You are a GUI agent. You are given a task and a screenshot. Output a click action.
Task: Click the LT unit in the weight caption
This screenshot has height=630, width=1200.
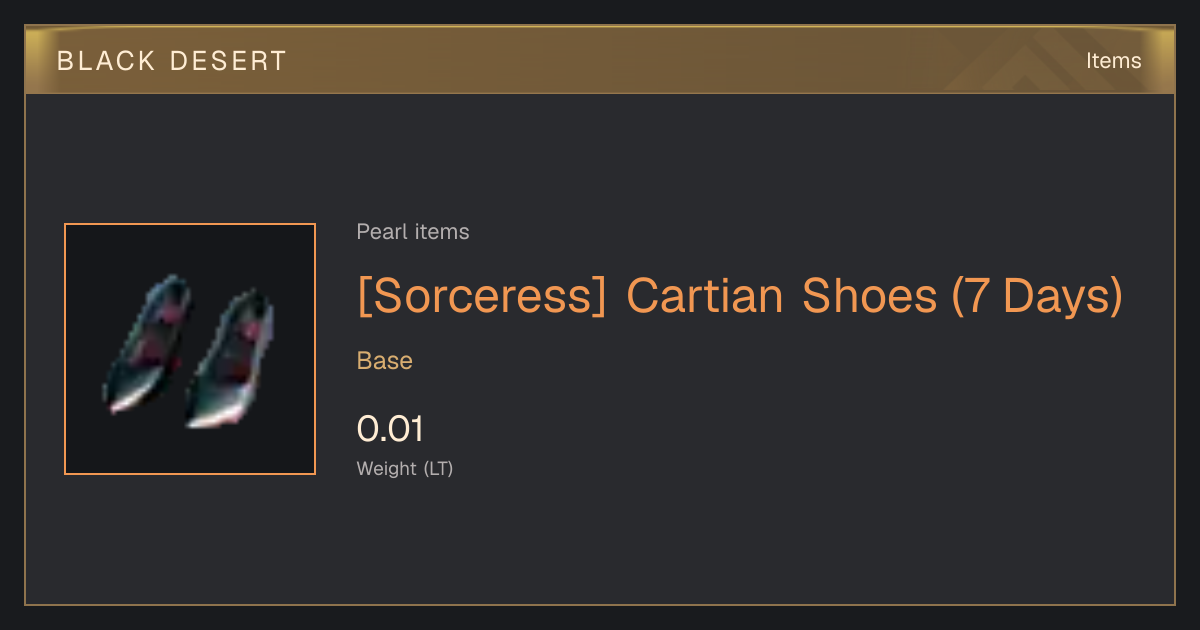pyautogui.click(x=439, y=468)
